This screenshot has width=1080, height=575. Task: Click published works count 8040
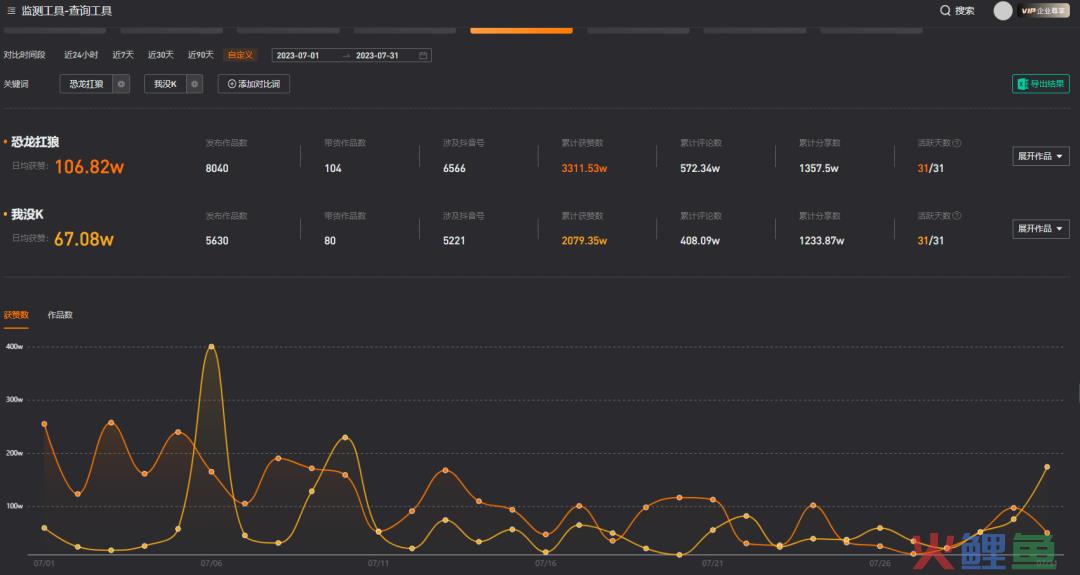click(x=217, y=168)
